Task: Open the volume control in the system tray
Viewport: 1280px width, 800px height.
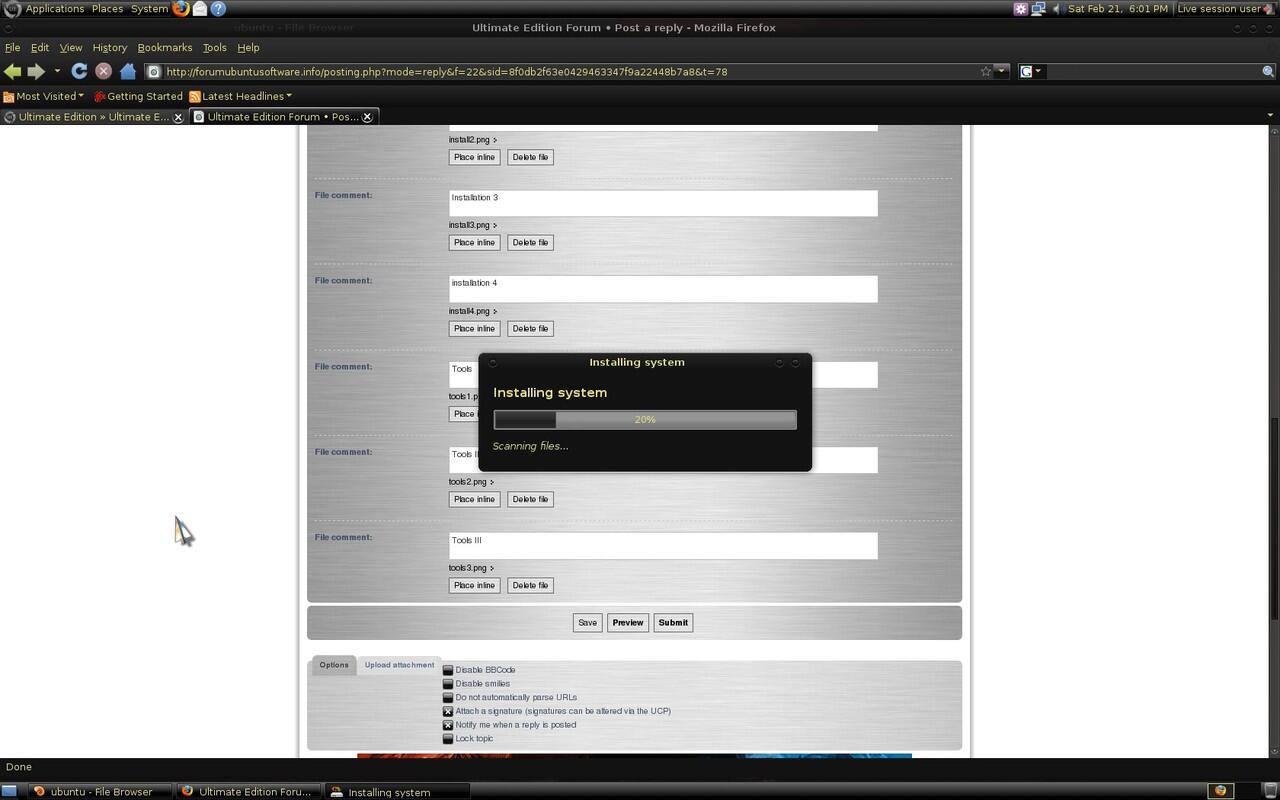Action: (1058, 9)
